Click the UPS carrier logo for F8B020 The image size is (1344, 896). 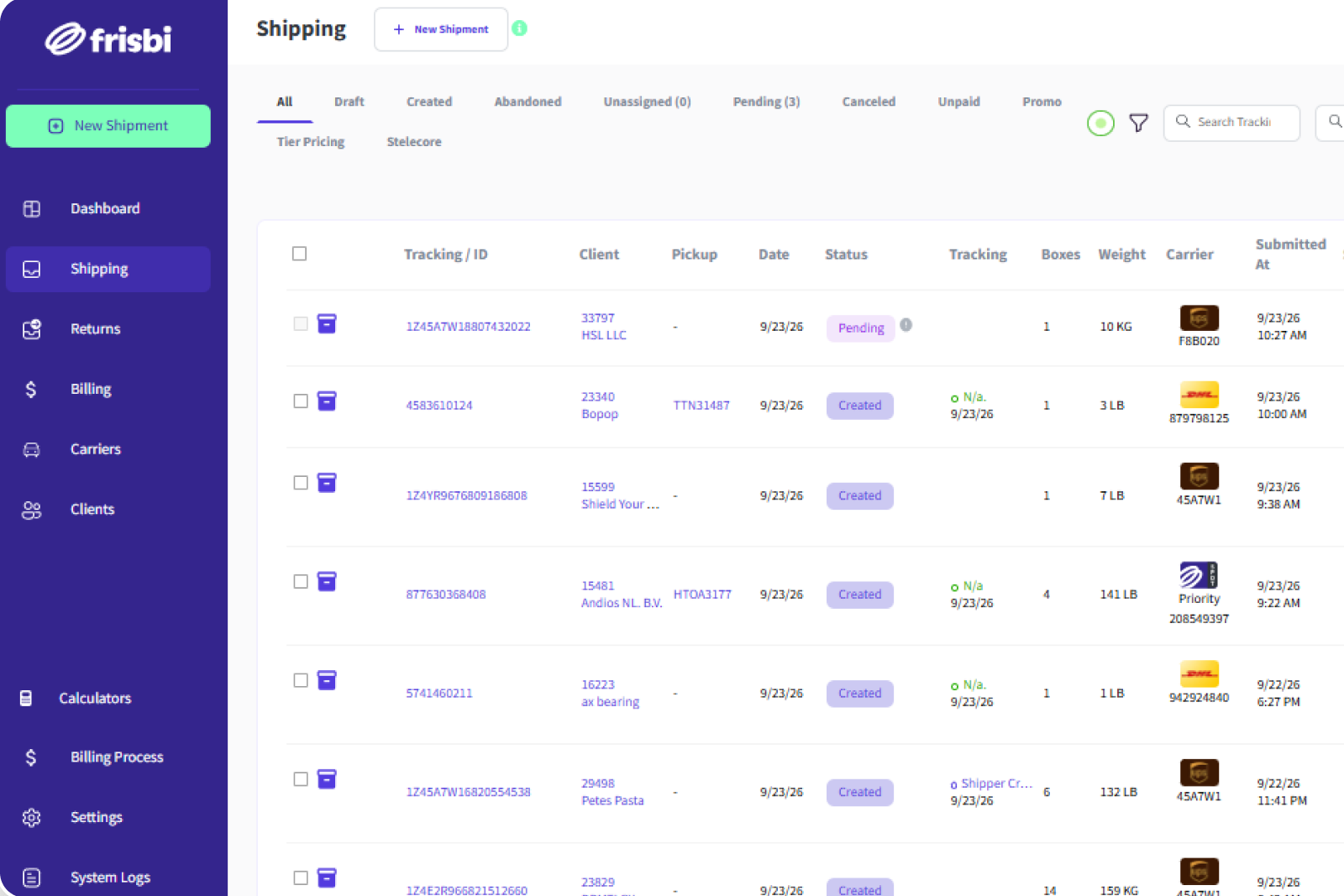(1199, 318)
